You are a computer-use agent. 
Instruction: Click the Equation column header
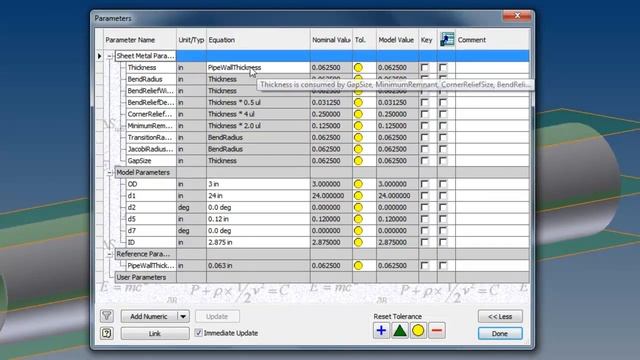258,40
